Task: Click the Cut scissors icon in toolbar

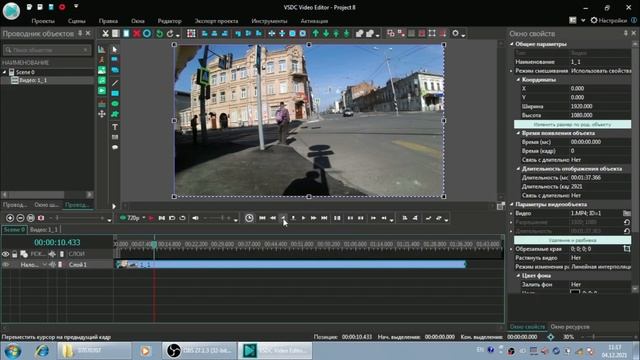Action: pos(105,33)
